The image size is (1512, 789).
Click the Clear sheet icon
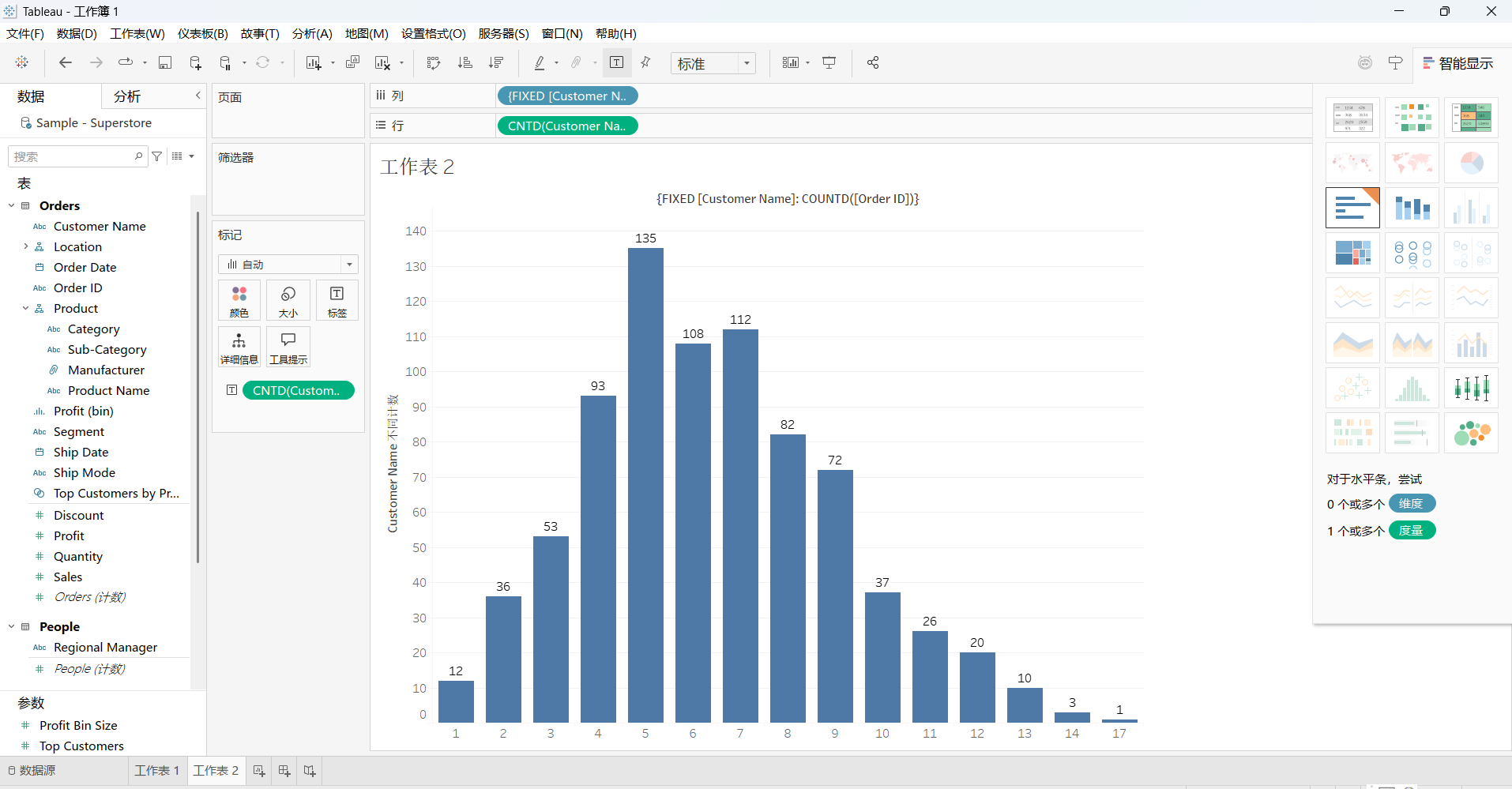click(382, 62)
